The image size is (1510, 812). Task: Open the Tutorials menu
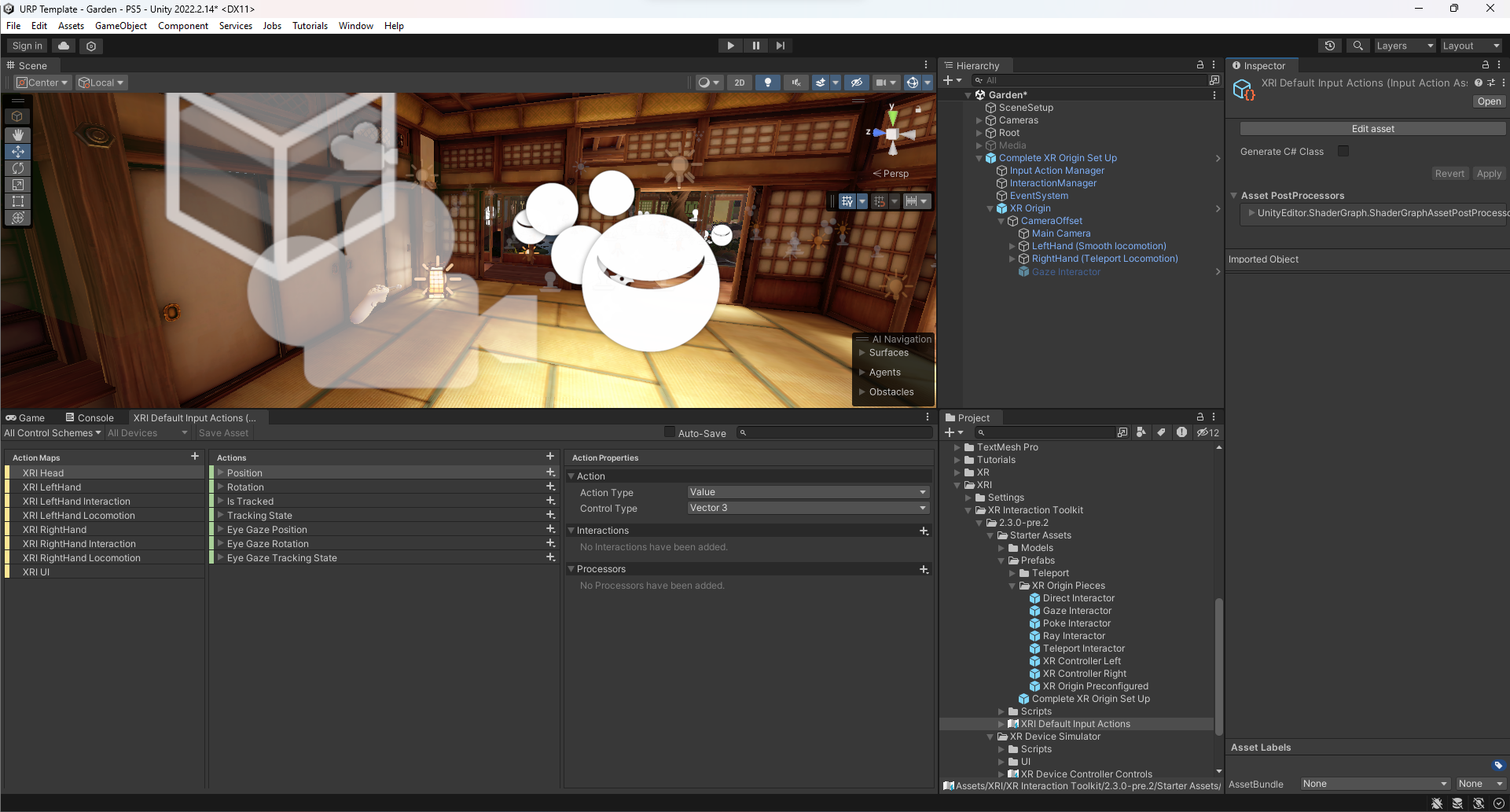click(x=310, y=26)
